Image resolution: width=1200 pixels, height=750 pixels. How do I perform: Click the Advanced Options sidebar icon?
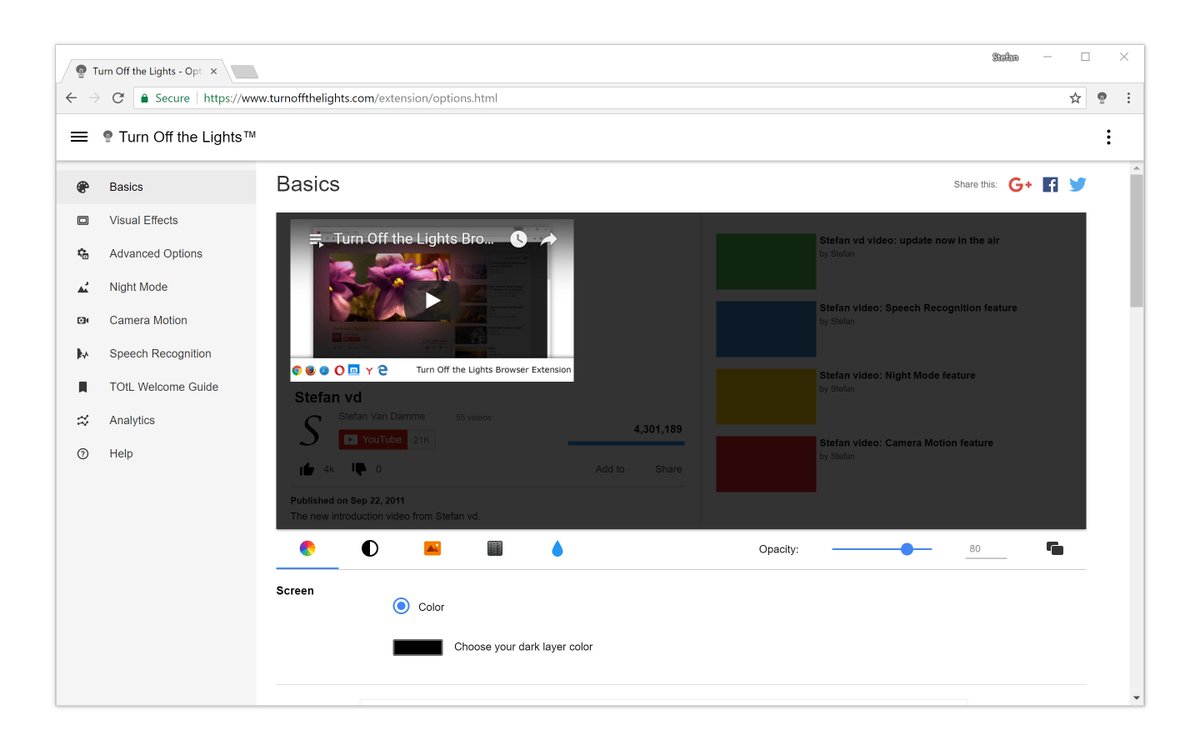(x=83, y=254)
